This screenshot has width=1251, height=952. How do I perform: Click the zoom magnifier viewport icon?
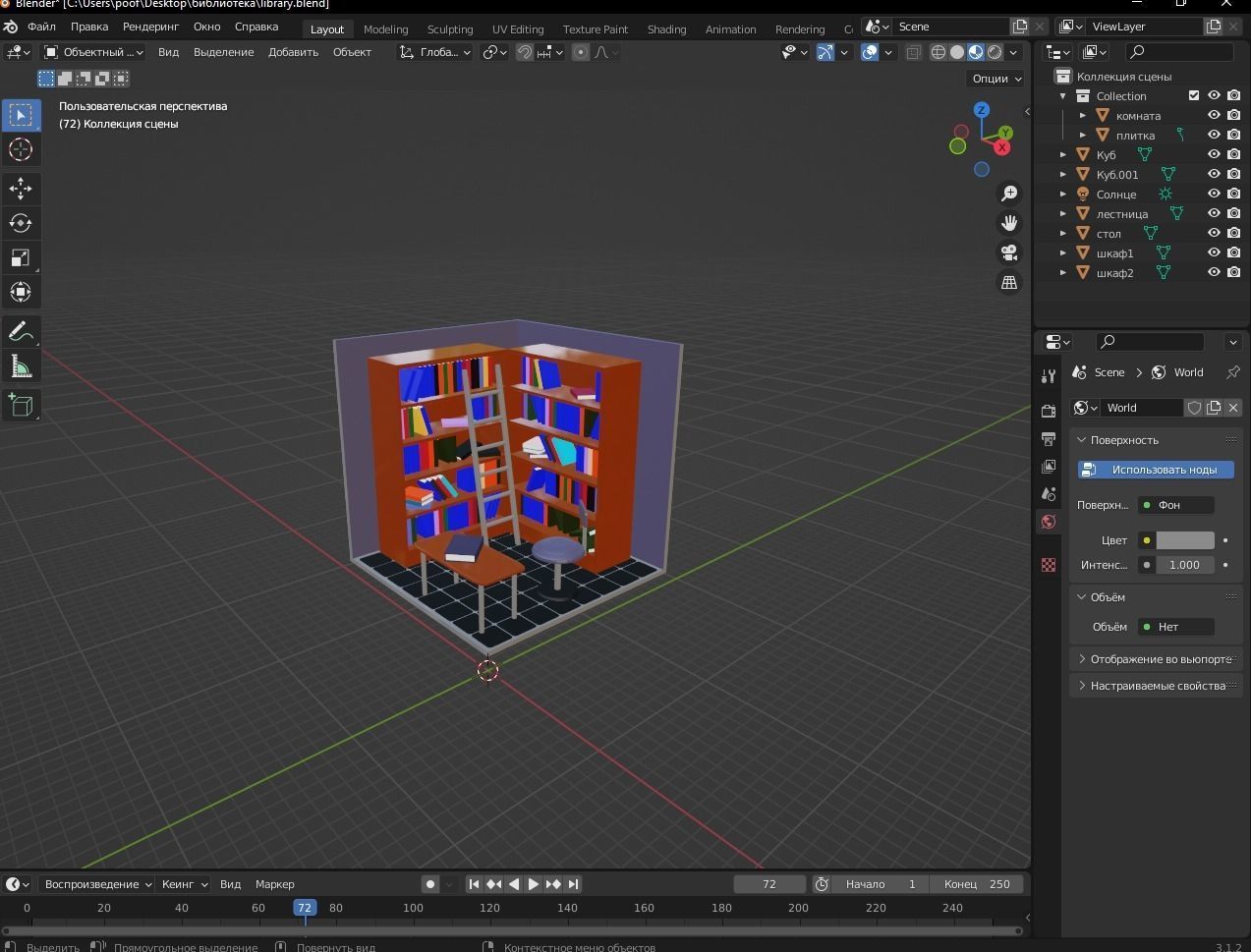[x=1009, y=194]
